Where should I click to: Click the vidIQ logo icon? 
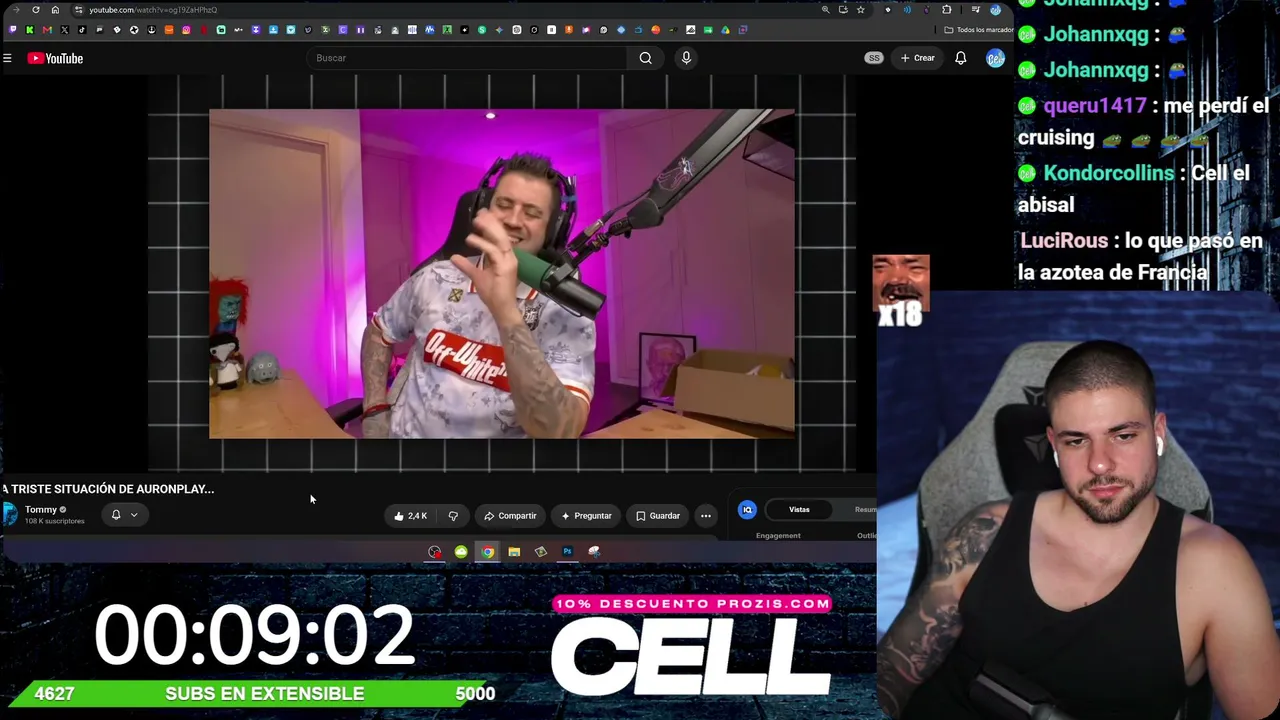click(x=747, y=510)
